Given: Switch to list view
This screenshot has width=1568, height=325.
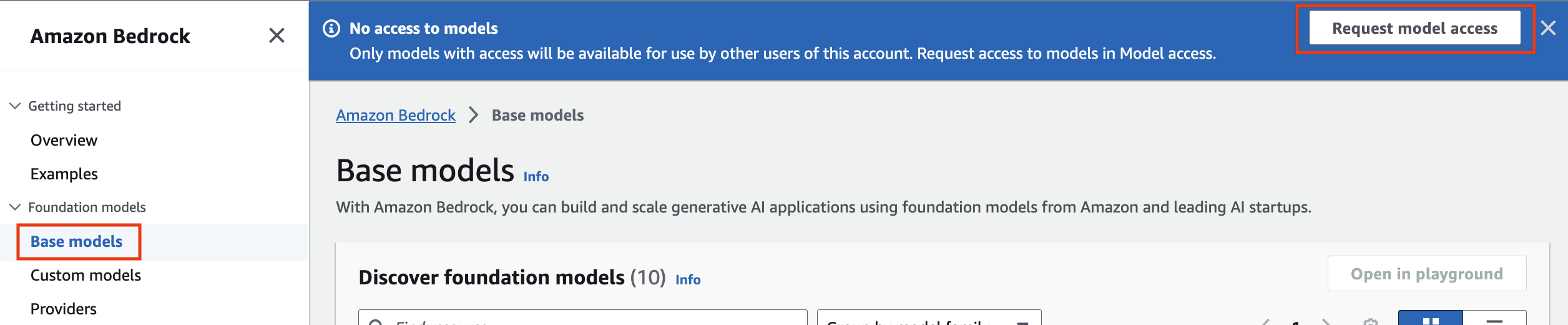Looking at the screenshot, I should pyautogui.click(x=1494, y=319).
